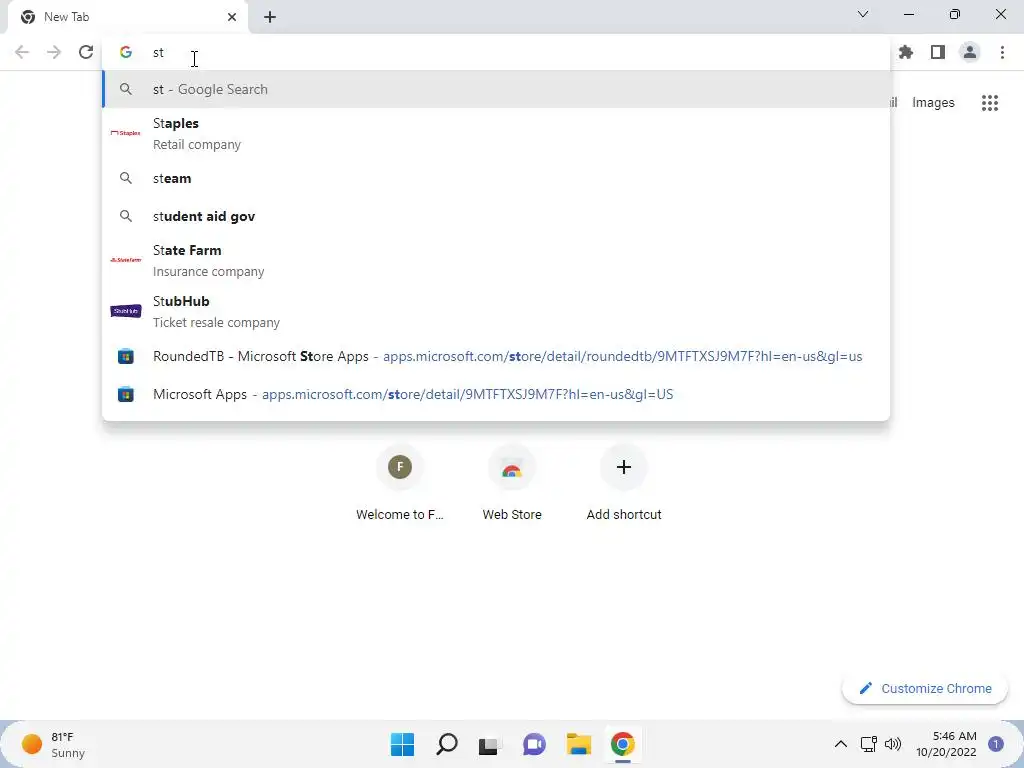Click the Microsoft Store icon beside RoundedTB
The width and height of the screenshot is (1024, 768).
[125, 357]
